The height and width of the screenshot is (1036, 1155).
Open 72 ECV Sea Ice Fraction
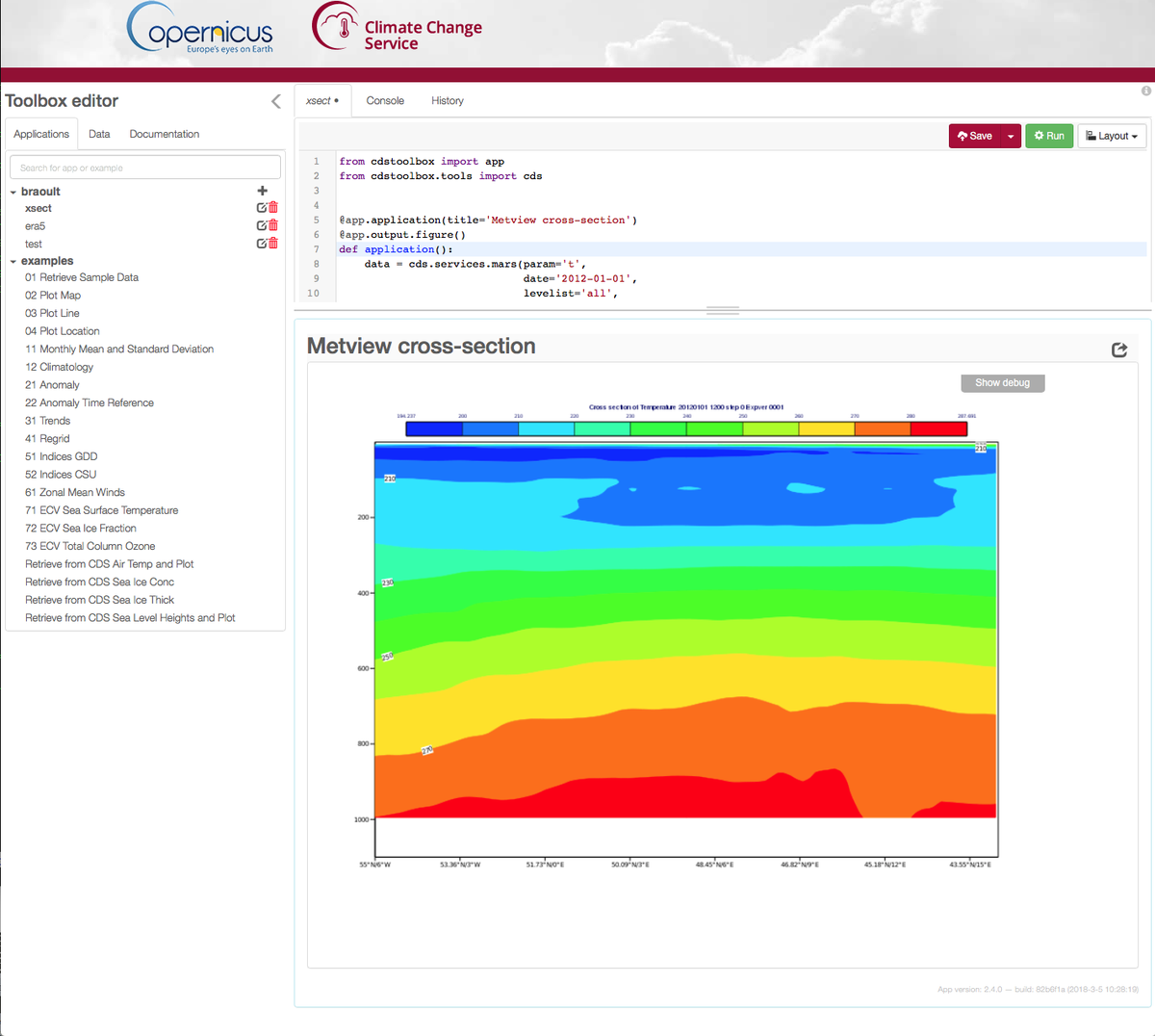point(81,528)
